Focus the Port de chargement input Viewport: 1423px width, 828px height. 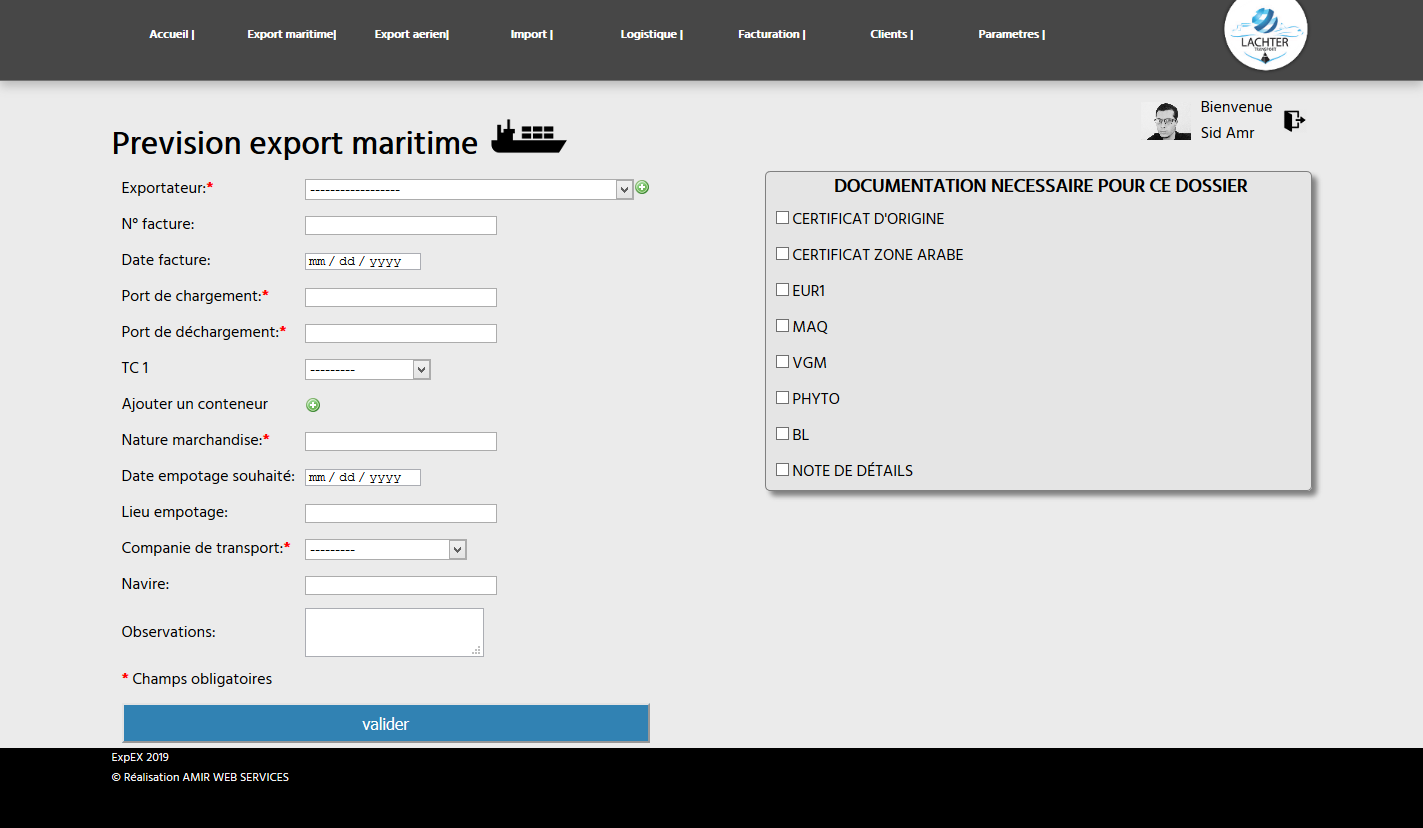[x=400, y=298]
